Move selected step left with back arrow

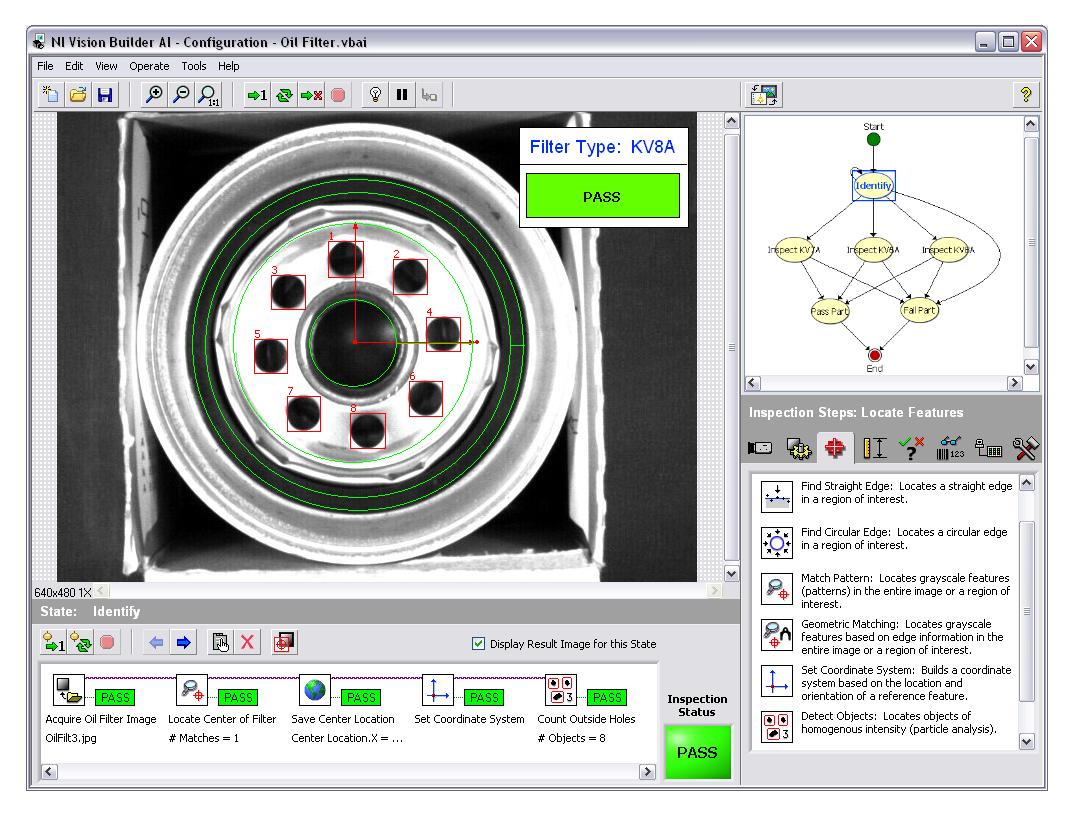click(x=156, y=643)
